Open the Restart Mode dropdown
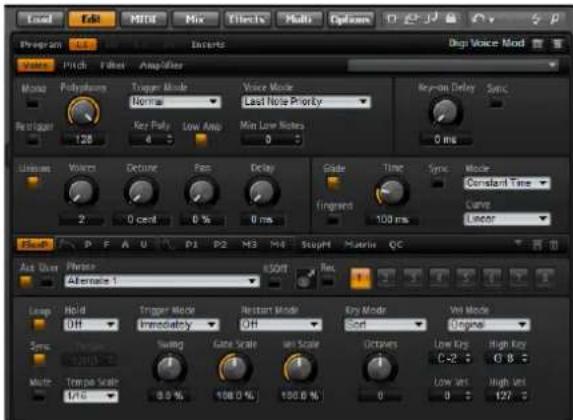This screenshot has width=573, height=420. (x=281, y=325)
